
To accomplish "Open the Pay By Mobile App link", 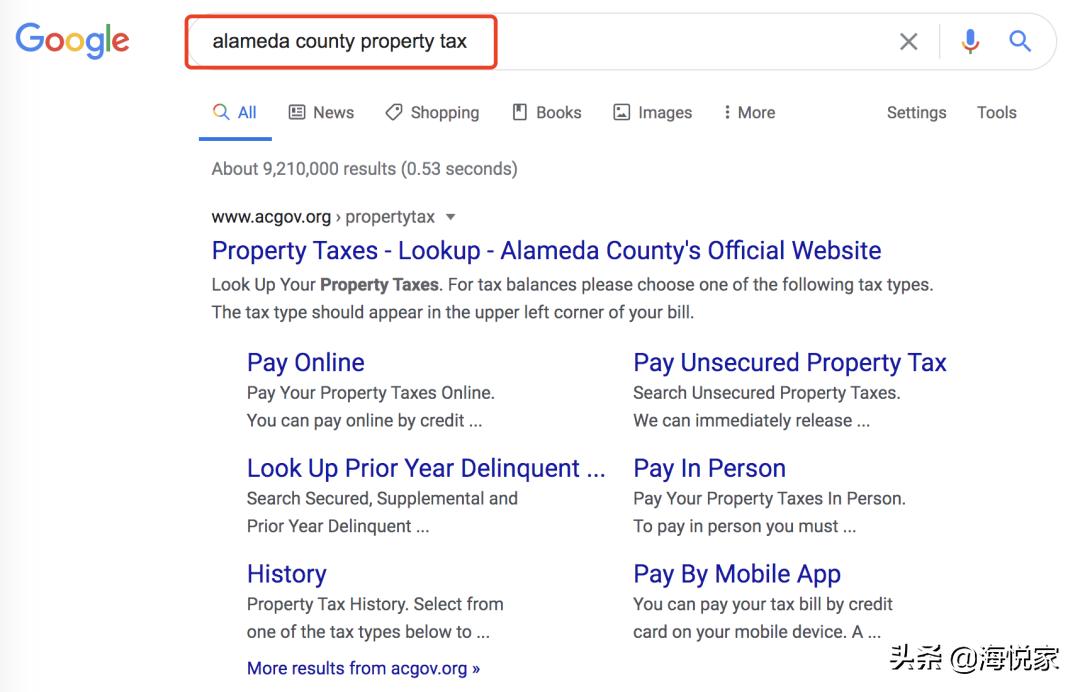I will pyautogui.click(x=736, y=574).
